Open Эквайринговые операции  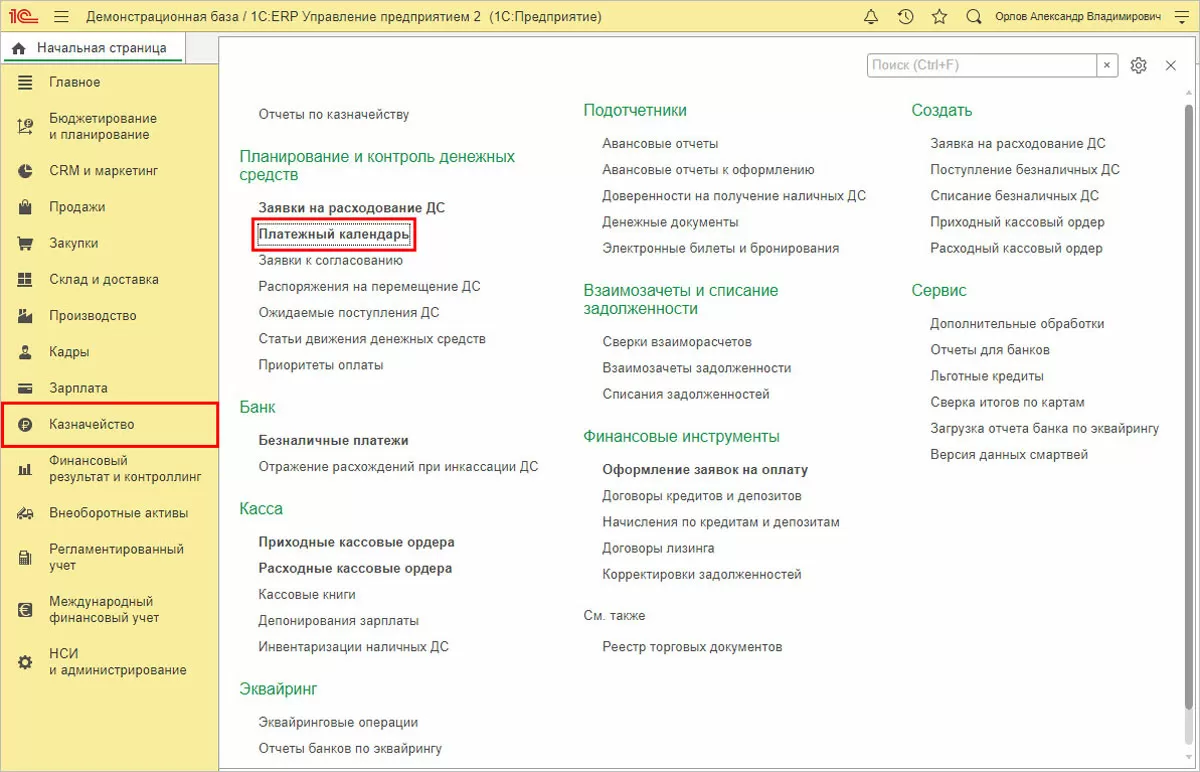pos(338,722)
